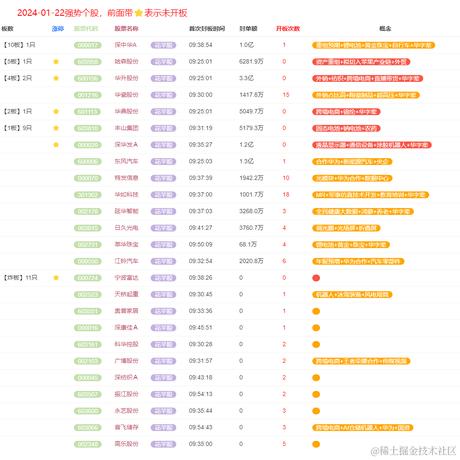Click the purple badge in the 广博股份 row
Screen dimensions: 460x460
[163, 361]
